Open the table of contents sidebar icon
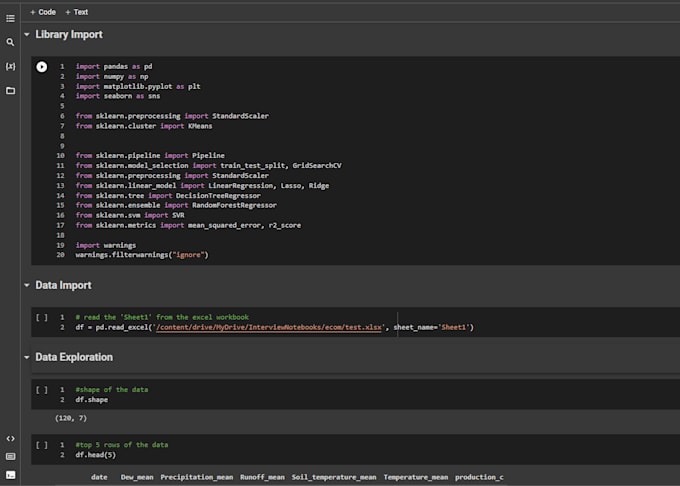The width and height of the screenshot is (680, 486). 10,18
